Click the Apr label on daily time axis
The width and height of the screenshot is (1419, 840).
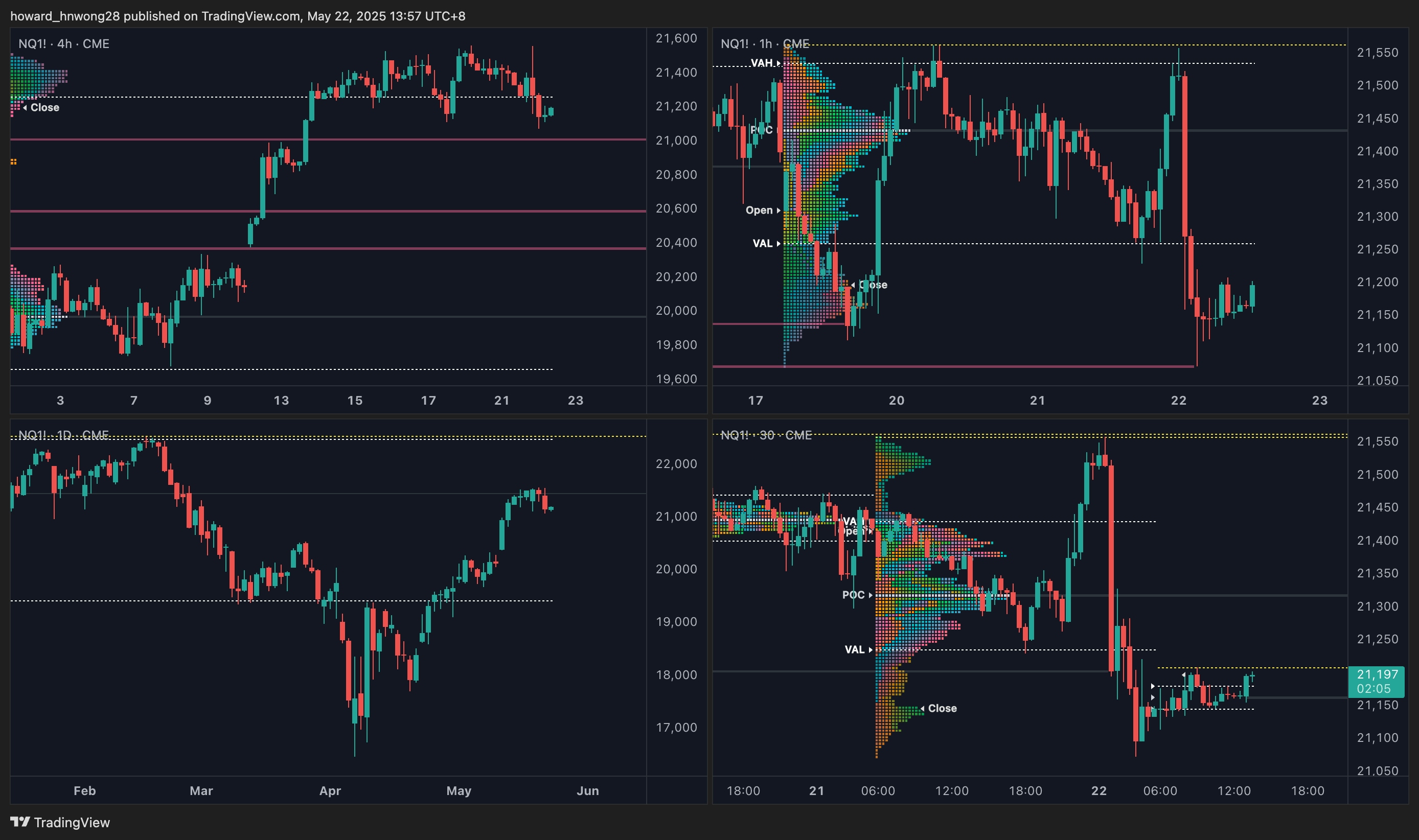(330, 790)
